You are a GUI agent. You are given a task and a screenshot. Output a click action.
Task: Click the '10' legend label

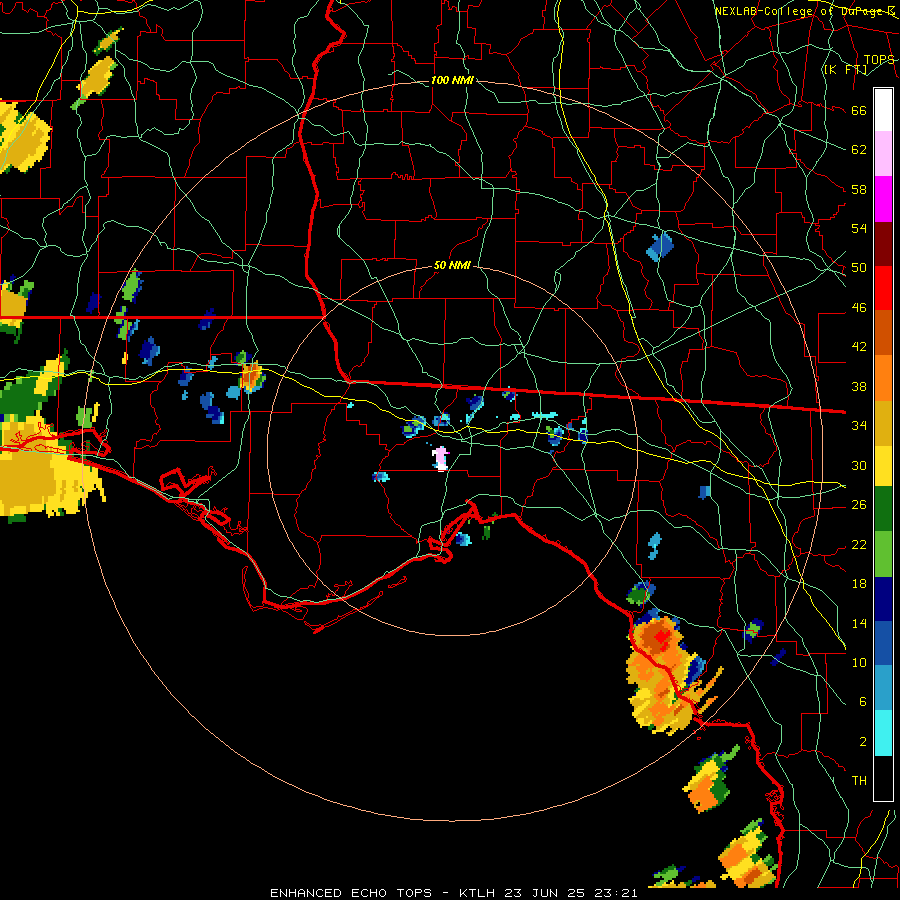tap(859, 662)
